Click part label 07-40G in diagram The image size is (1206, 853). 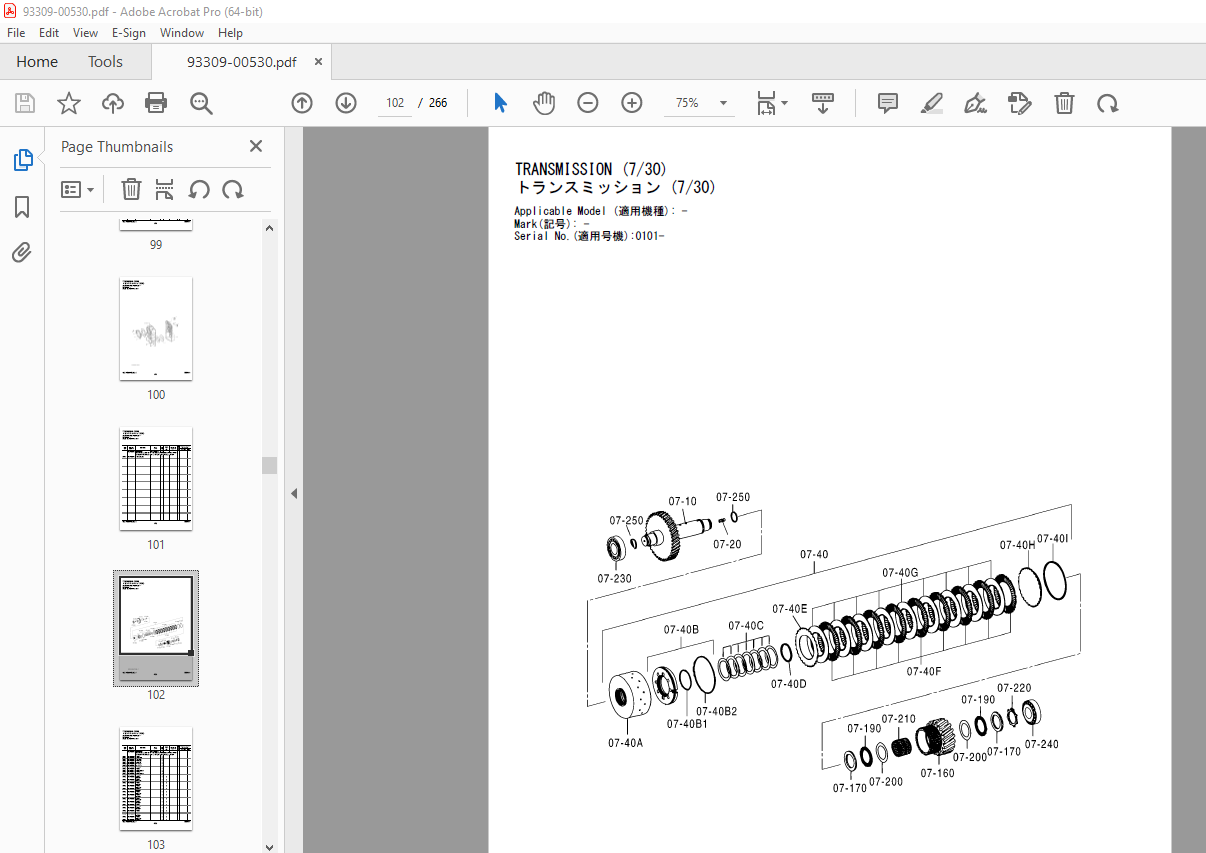pos(900,573)
